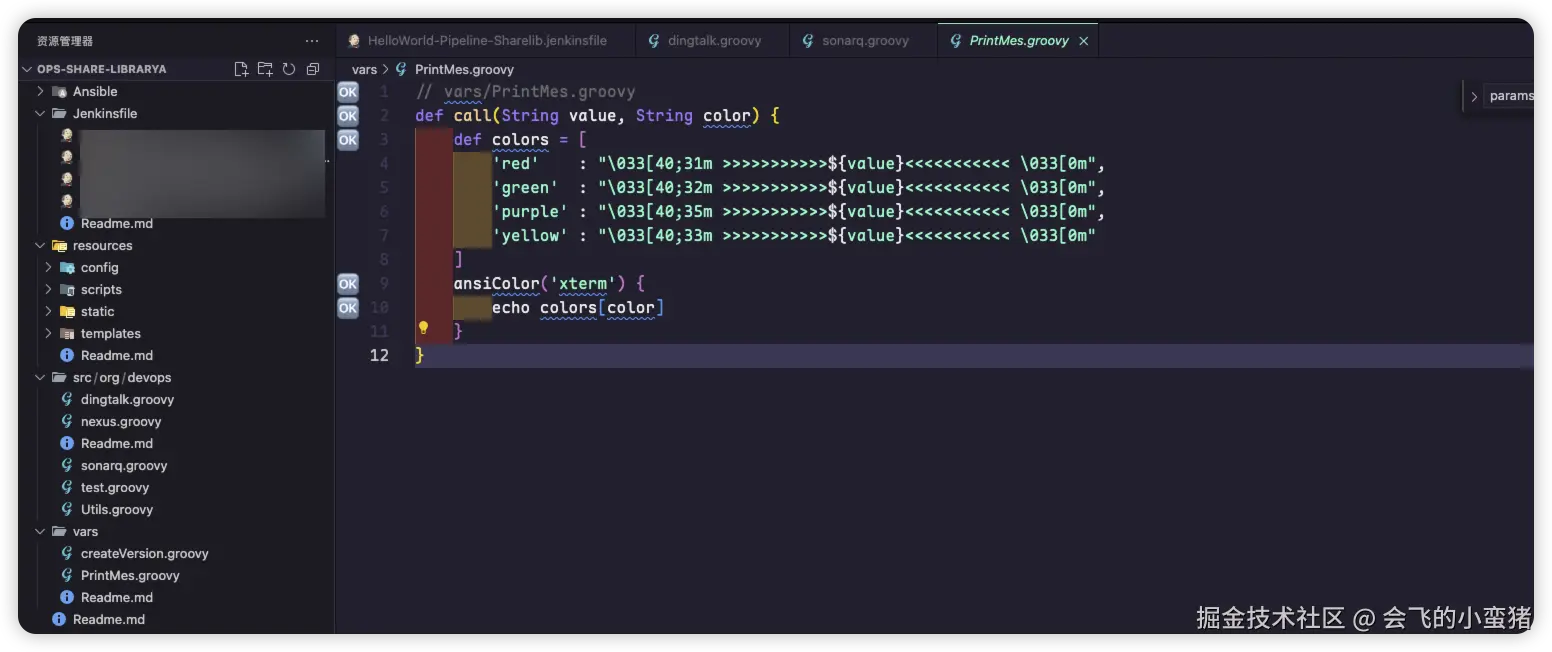Open PrintMes.groovy in the vars folder
Image resolution: width=1552 pixels, height=652 pixels.
[130, 575]
